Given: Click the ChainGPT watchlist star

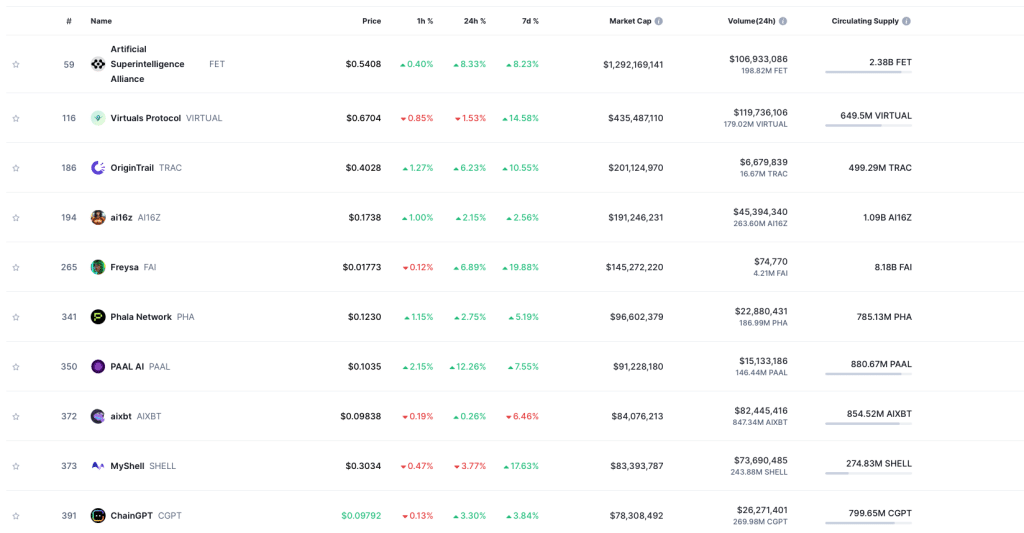Looking at the screenshot, I should pos(16,515).
